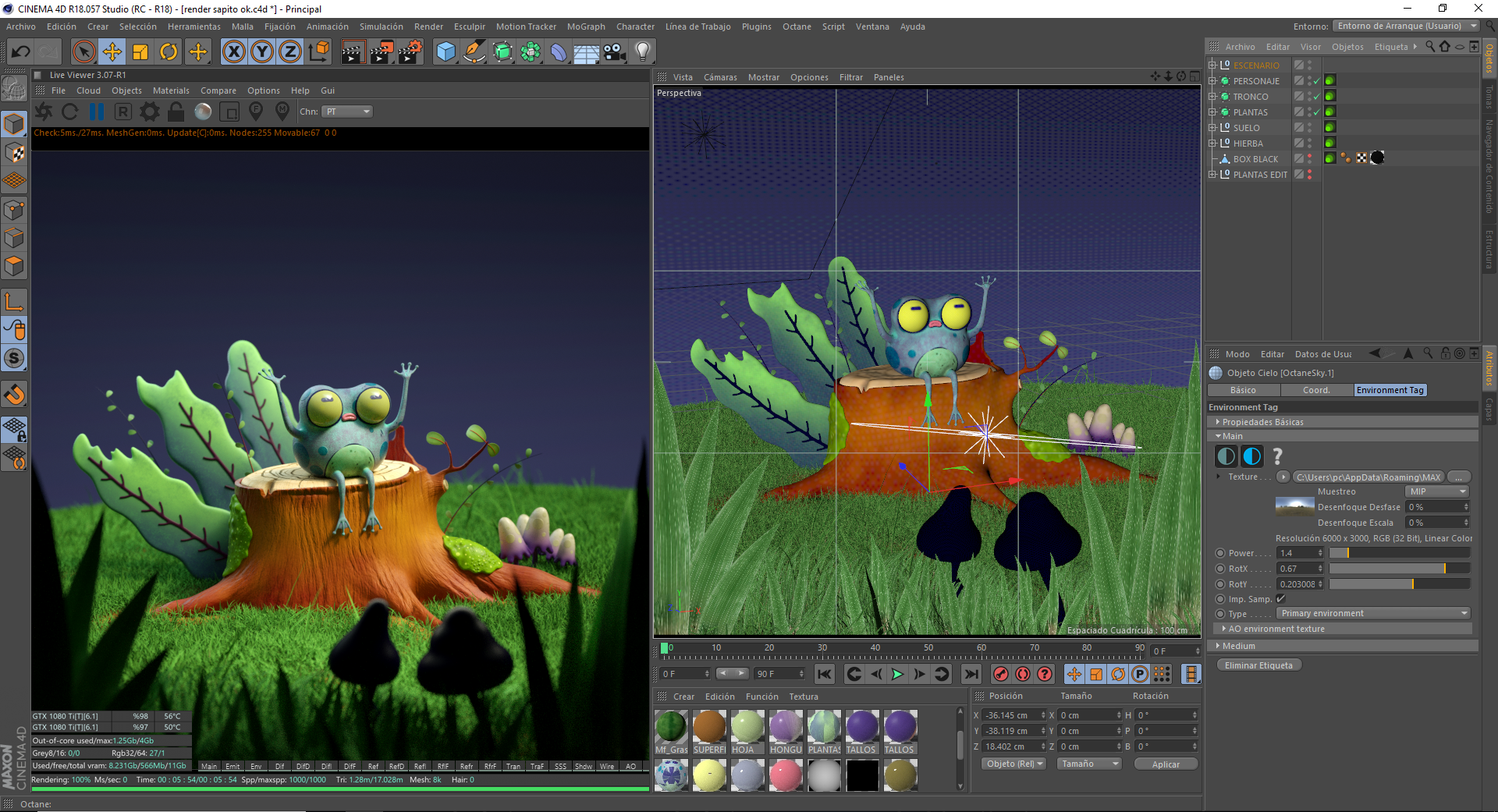Click the Undo arrow in the top toolbar

pyautogui.click(x=21, y=52)
